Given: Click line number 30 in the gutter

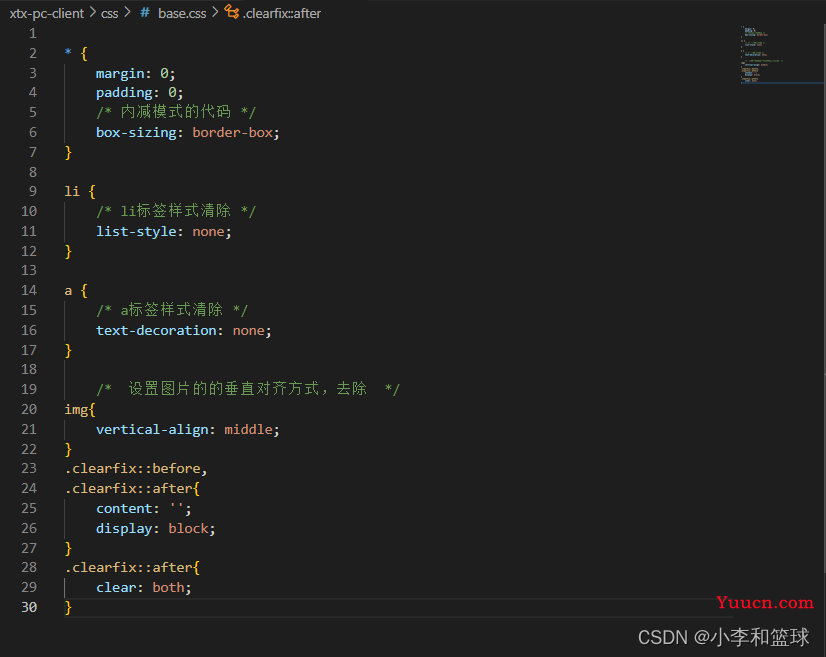Looking at the screenshot, I should tap(29, 607).
